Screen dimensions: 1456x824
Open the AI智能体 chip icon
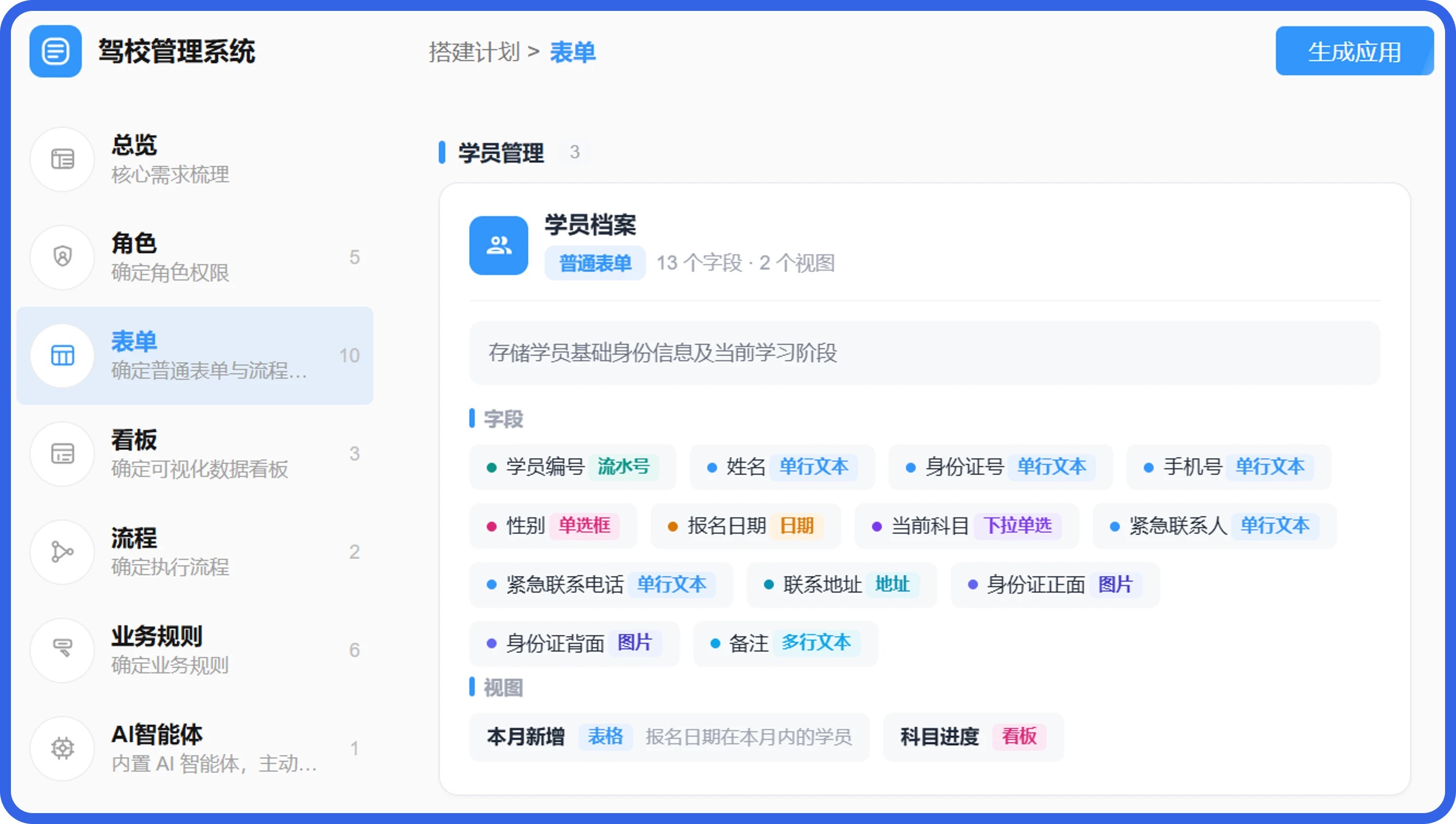(62, 748)
